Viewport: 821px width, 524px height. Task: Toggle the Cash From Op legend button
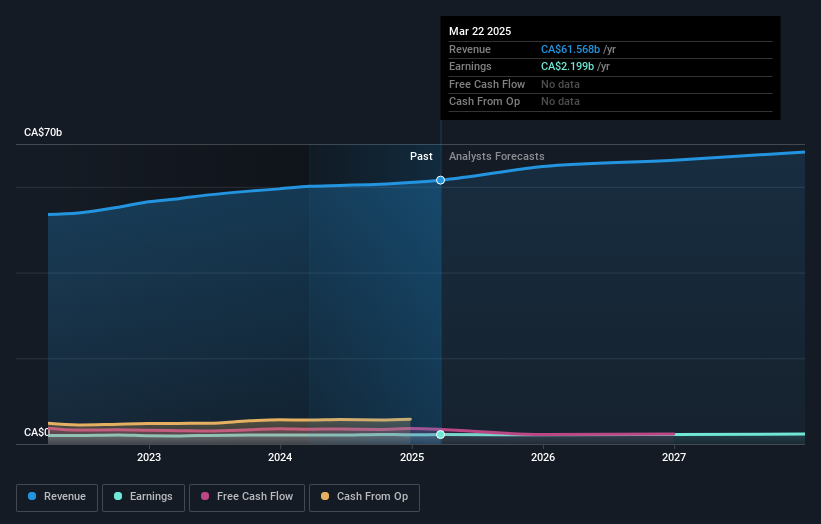point(364,497)
